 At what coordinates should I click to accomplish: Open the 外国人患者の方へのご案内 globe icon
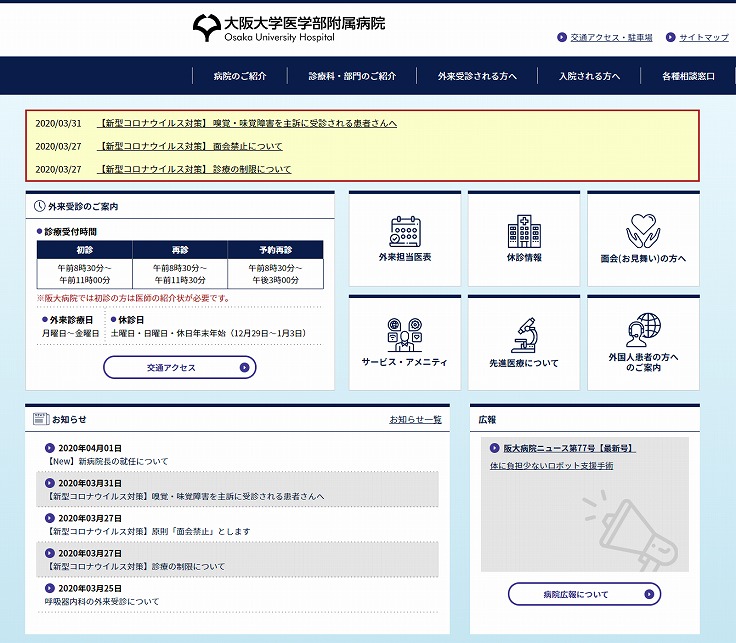coord(643,330)
